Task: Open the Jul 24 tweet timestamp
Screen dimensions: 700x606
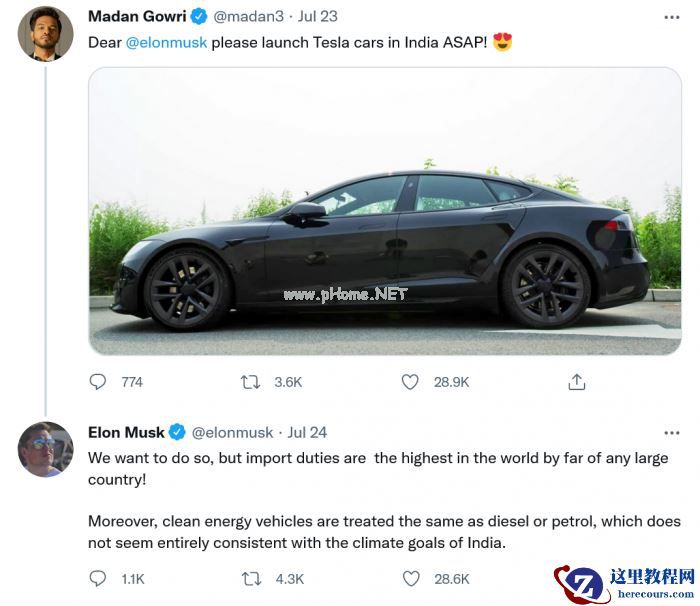Action: (x=307, y=433)
